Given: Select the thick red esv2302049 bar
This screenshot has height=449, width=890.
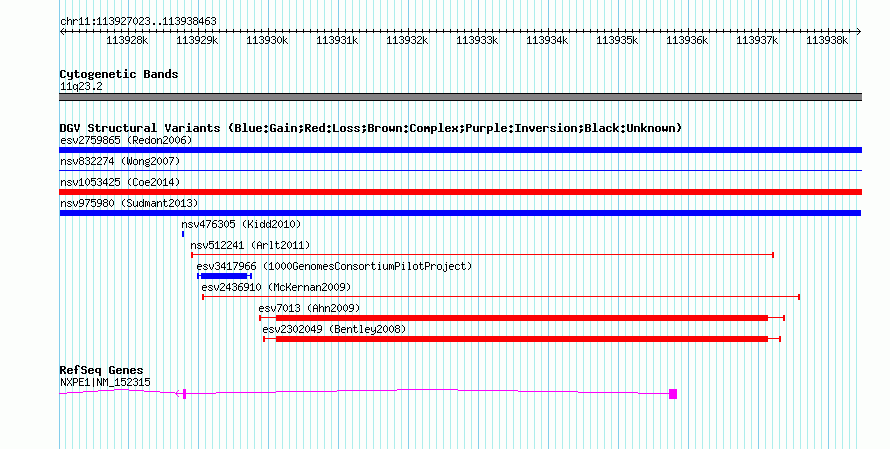Looking at the screenshot, I should (522, 339).
